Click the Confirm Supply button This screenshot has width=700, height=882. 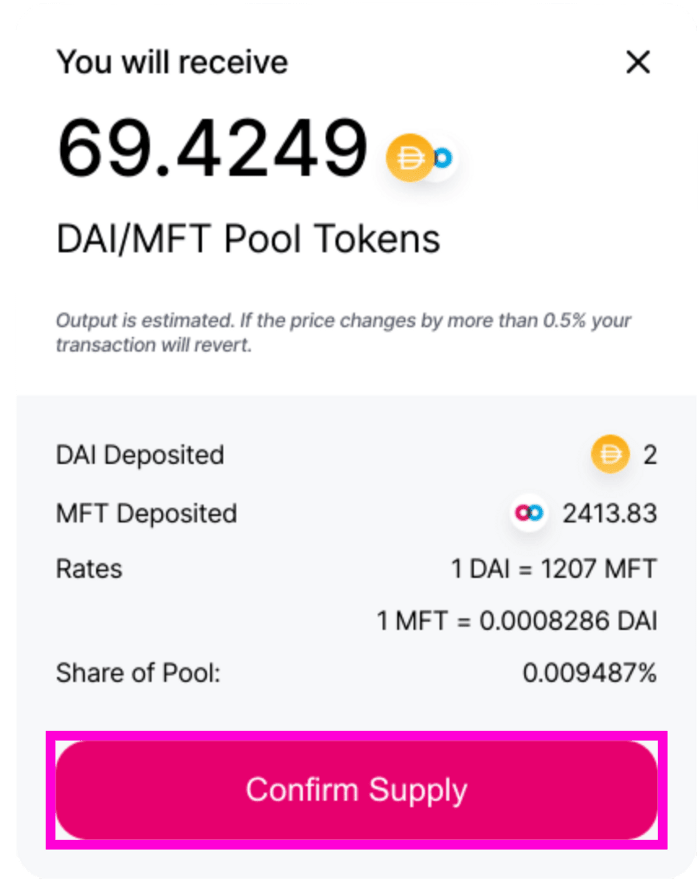(x=356, y=790)
